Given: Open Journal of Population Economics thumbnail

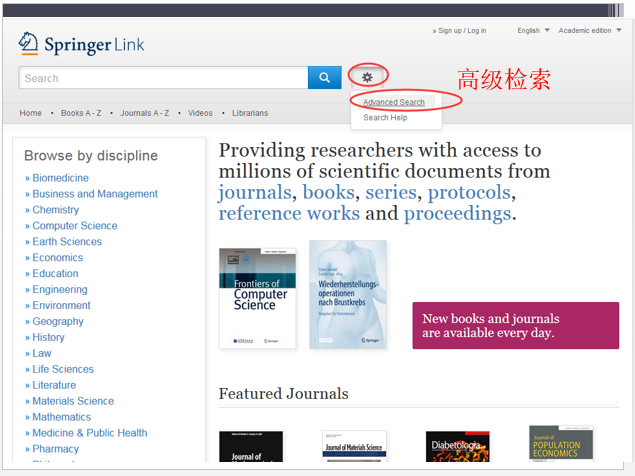Looking at the screenshot, I should (x=561, y=443).
